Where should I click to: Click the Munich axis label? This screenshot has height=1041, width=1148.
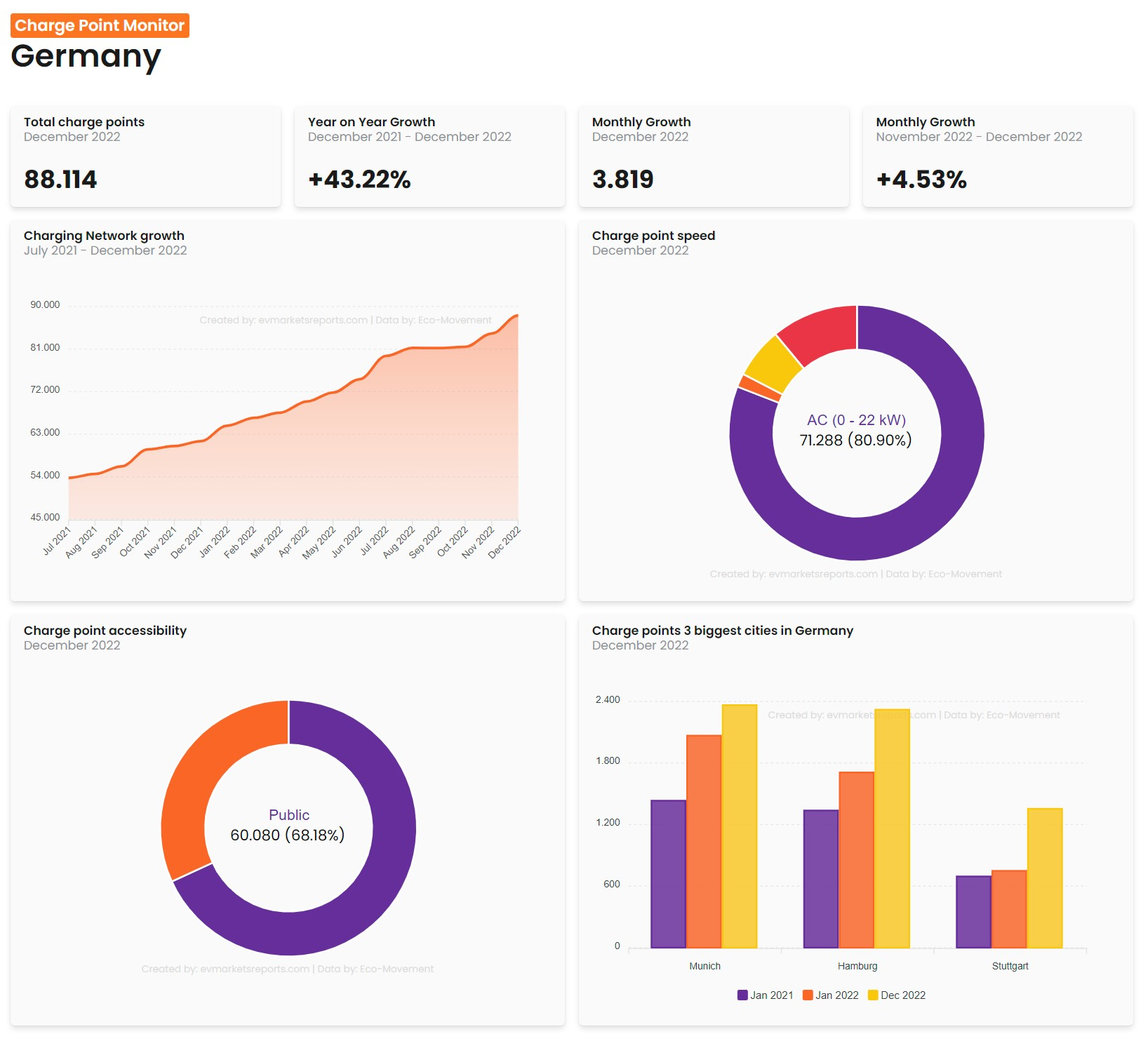tap(705, 966)
